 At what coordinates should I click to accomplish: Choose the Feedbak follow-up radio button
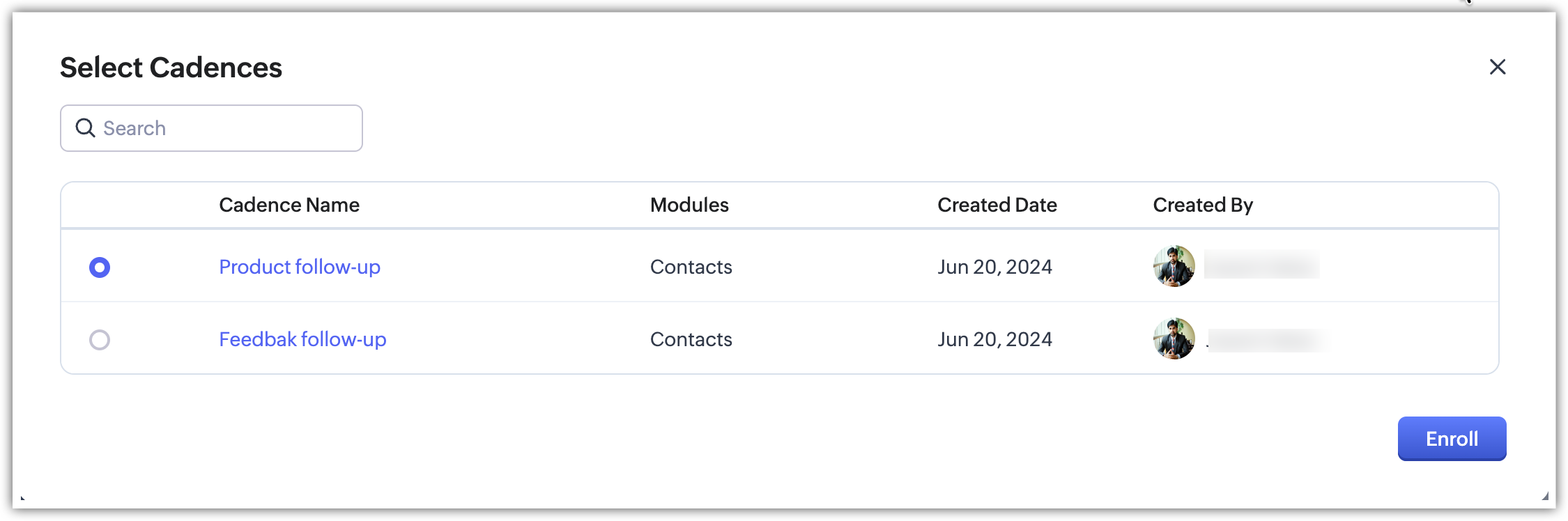pyautogui.click(x=100, y=340)
